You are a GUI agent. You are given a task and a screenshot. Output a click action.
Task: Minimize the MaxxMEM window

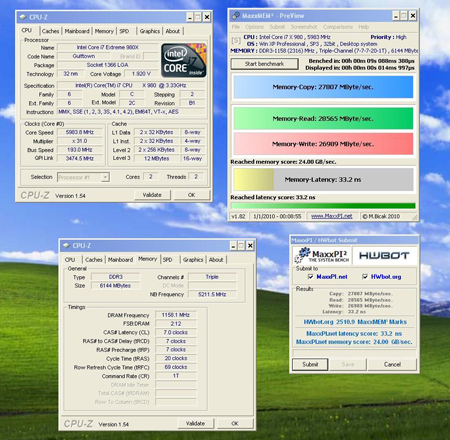(x=396, y=16)
